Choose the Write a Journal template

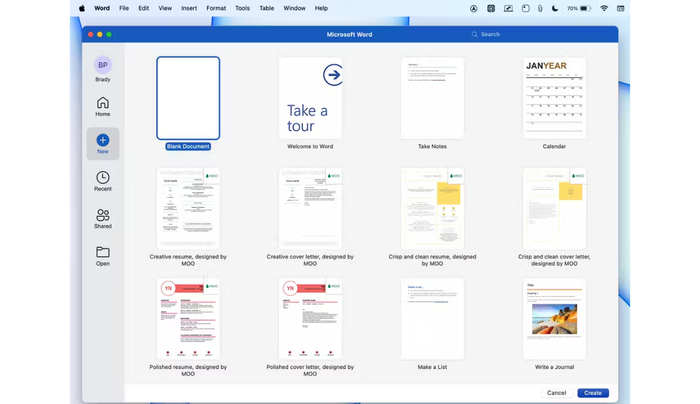click(x=554, y=319)
